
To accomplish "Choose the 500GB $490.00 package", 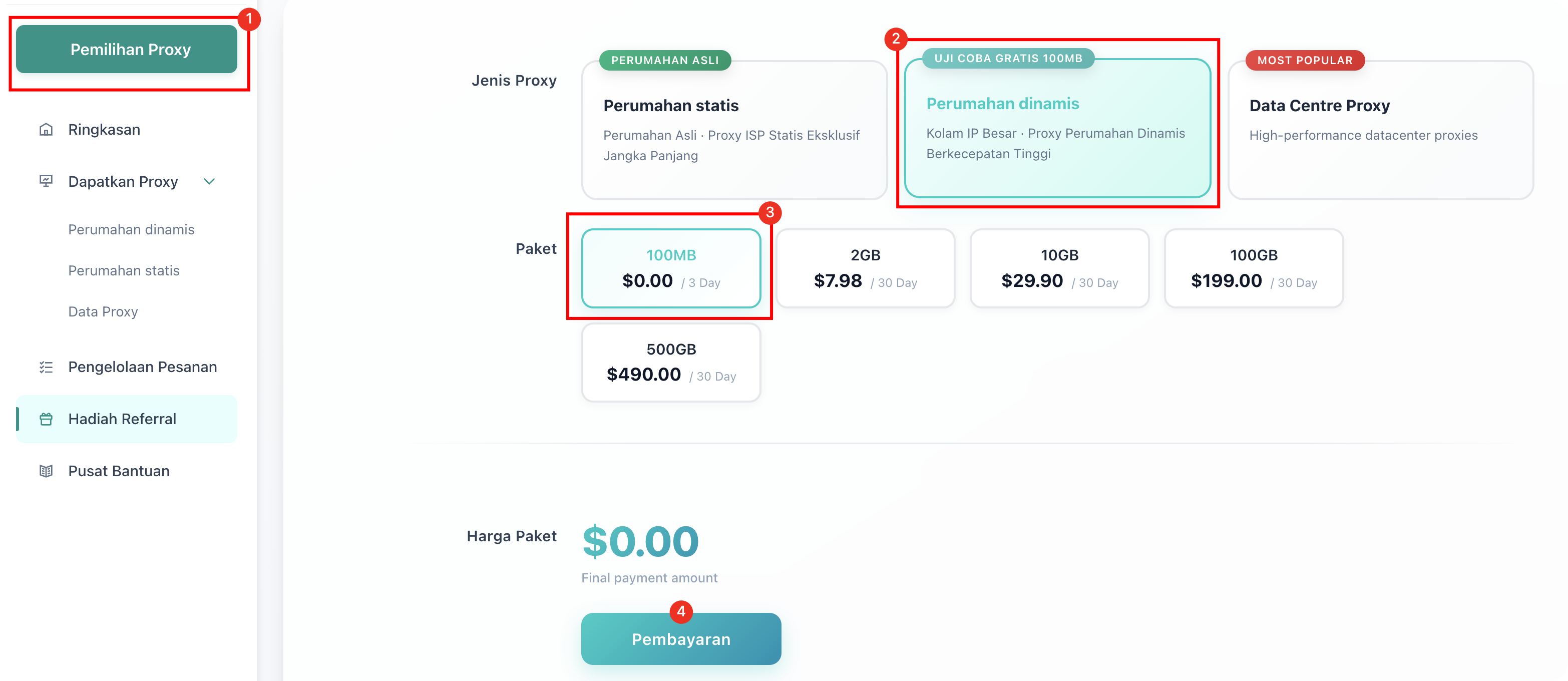I will click(x=671, y=362).
